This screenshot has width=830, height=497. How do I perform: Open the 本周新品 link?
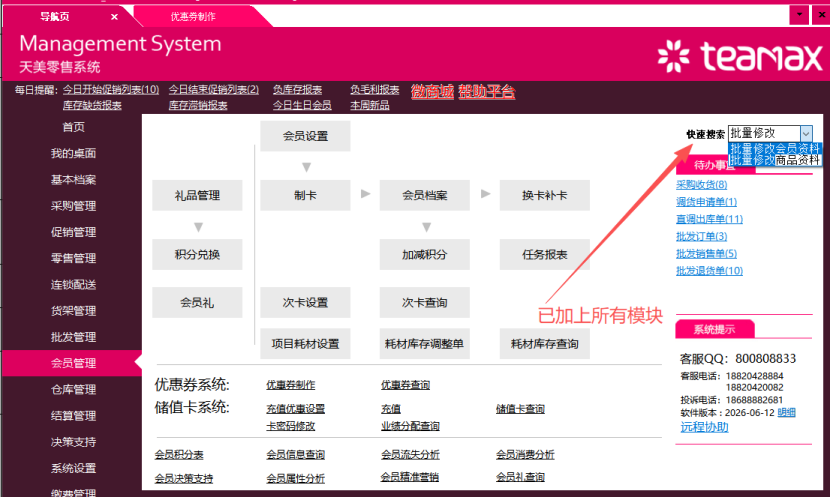[369, 105]
